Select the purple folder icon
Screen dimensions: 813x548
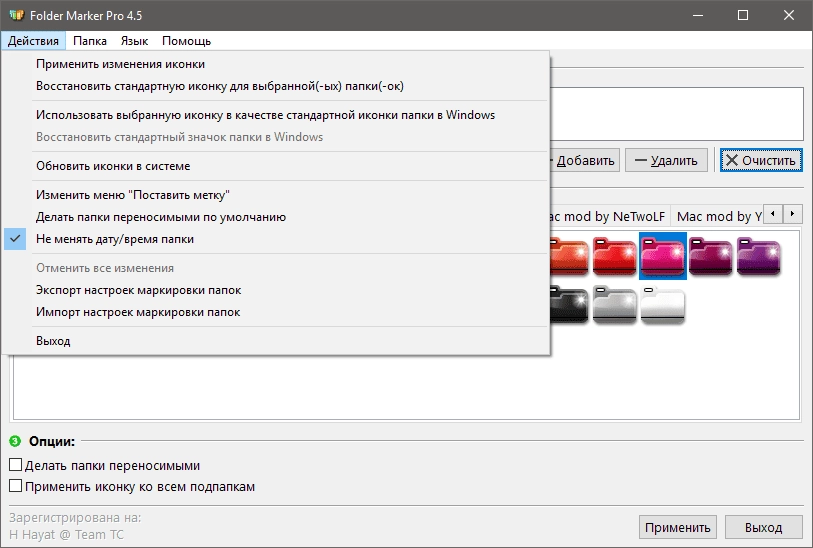758,256
